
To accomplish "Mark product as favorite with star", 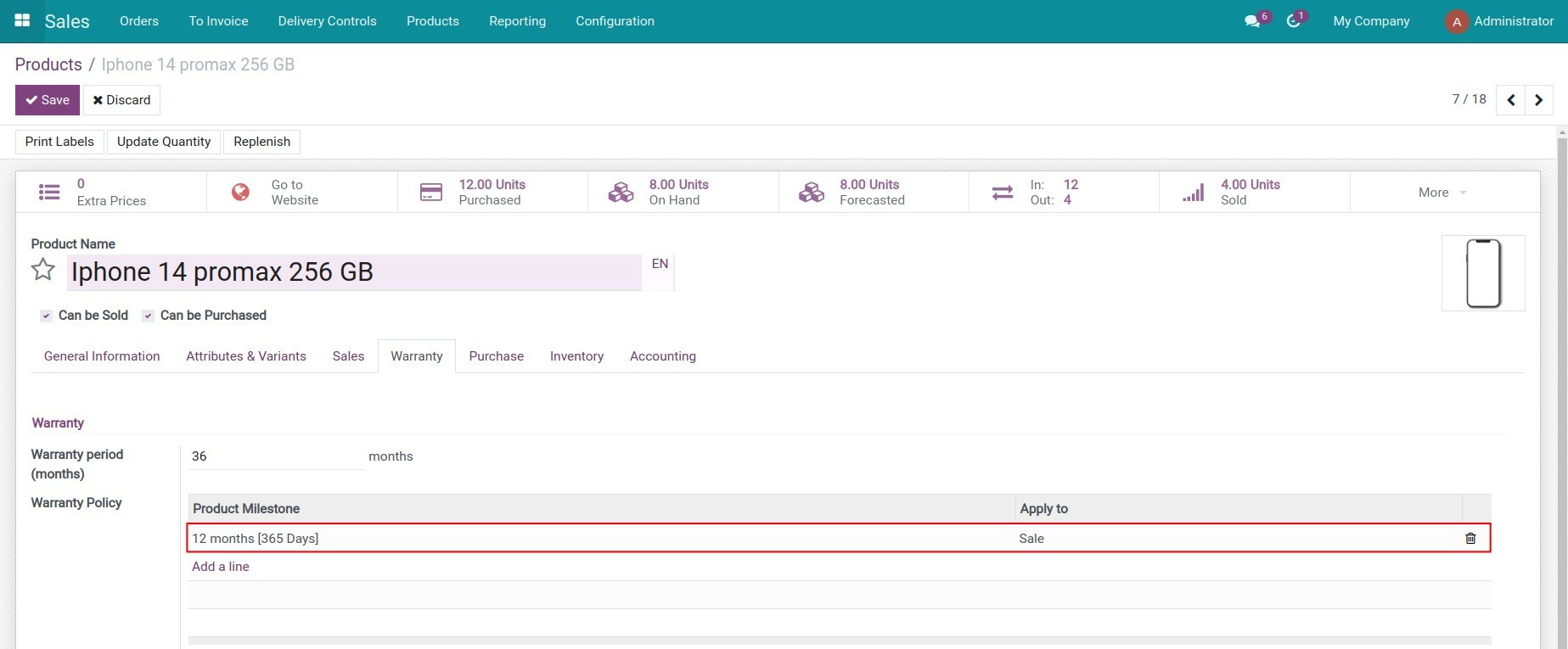I will 43,271.
